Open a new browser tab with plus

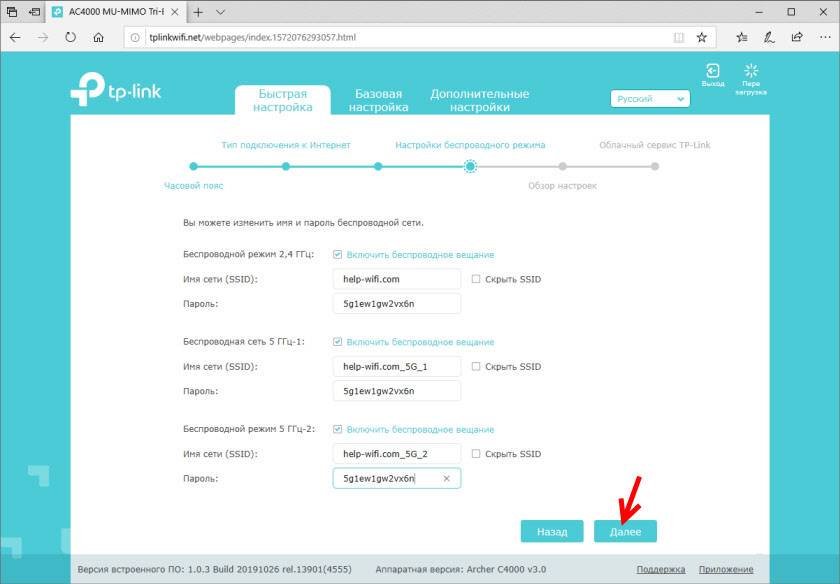click(x=198, y=12)
